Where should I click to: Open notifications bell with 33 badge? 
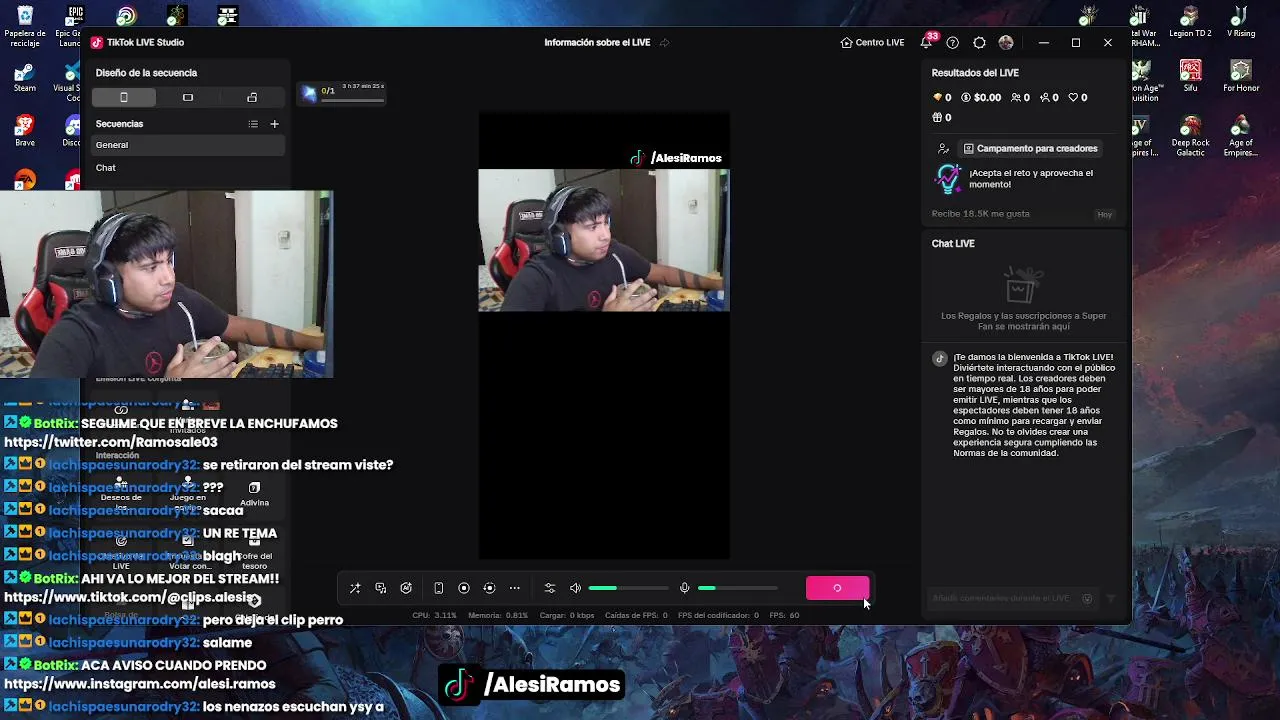tap(926, 42)
